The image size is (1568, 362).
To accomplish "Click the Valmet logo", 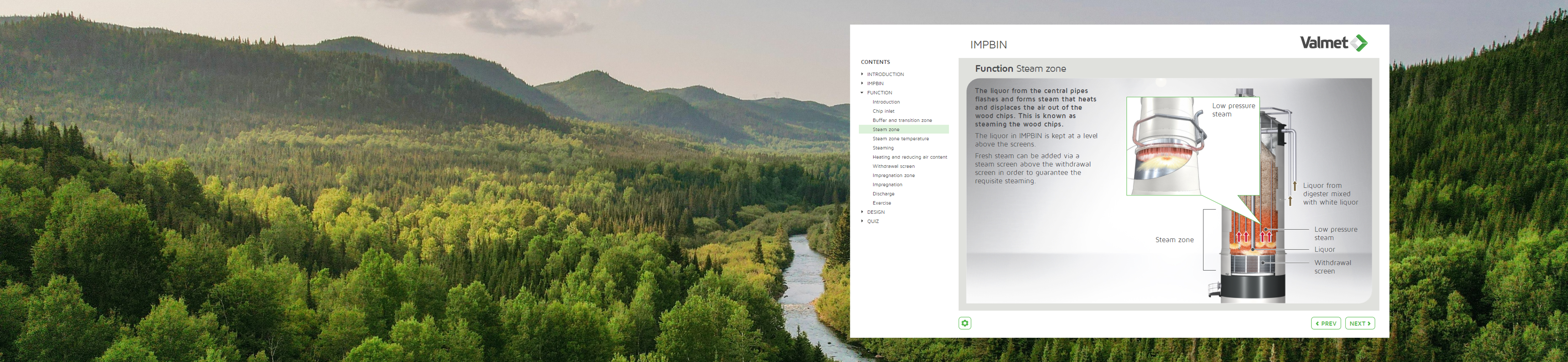I will pyautogui.click(x=1333, y=43).
